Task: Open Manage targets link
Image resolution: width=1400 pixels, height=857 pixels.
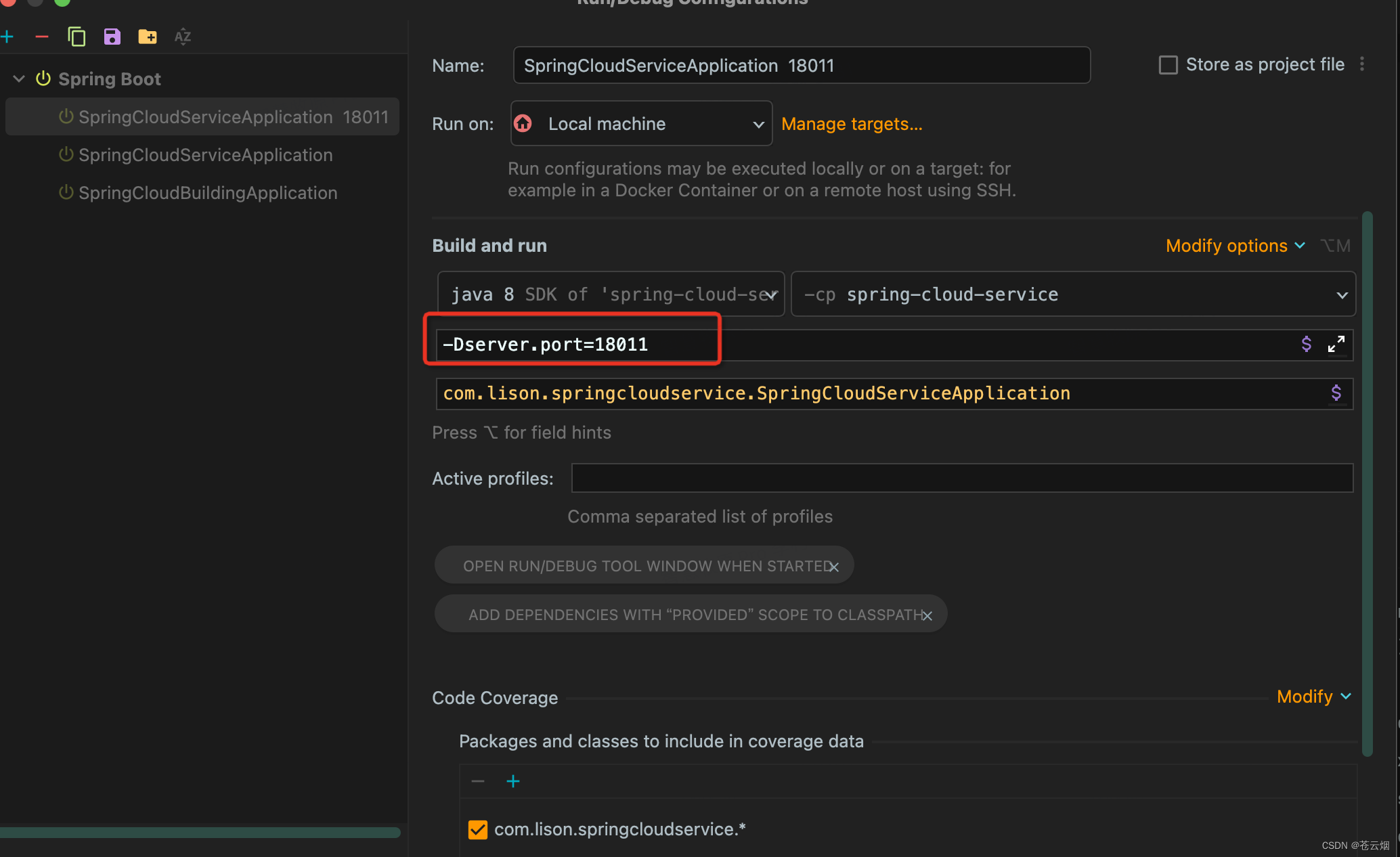Action: coord(851,124)
